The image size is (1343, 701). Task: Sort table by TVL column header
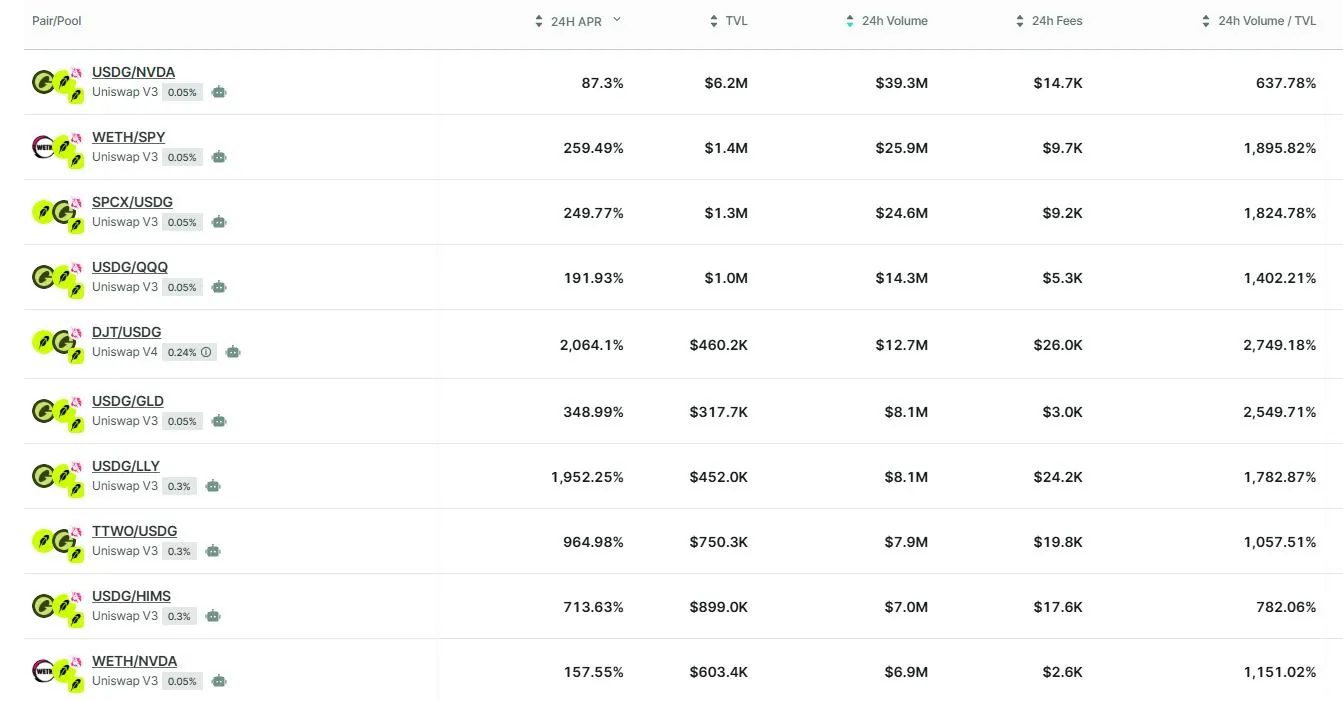click(736, 21)
